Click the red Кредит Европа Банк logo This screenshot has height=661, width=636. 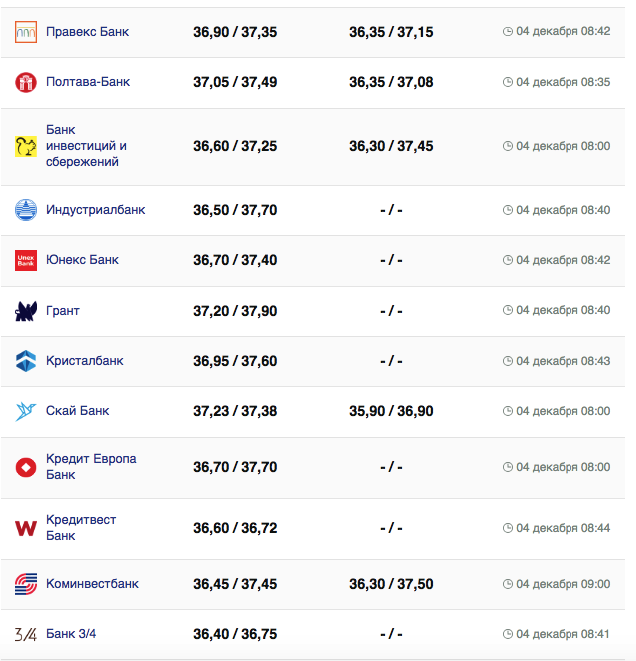tap(26, 467)
